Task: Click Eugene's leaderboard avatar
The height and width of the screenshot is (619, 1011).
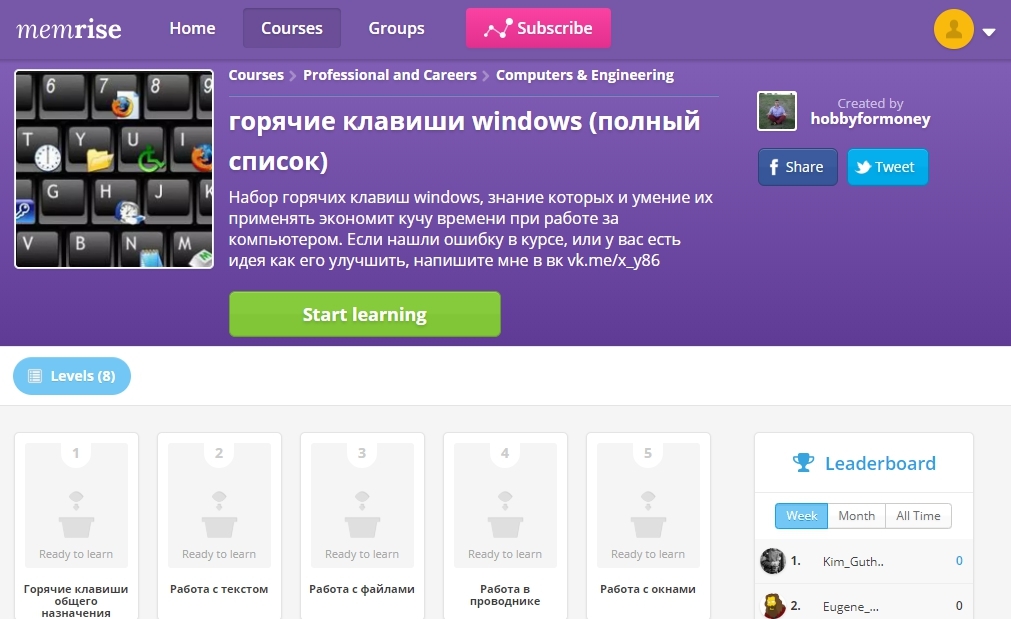Action: click(772, 605)
